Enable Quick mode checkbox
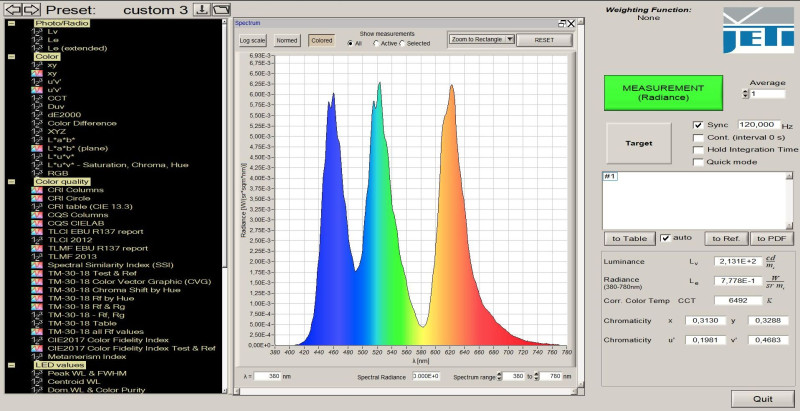 [x=698, y=162]
